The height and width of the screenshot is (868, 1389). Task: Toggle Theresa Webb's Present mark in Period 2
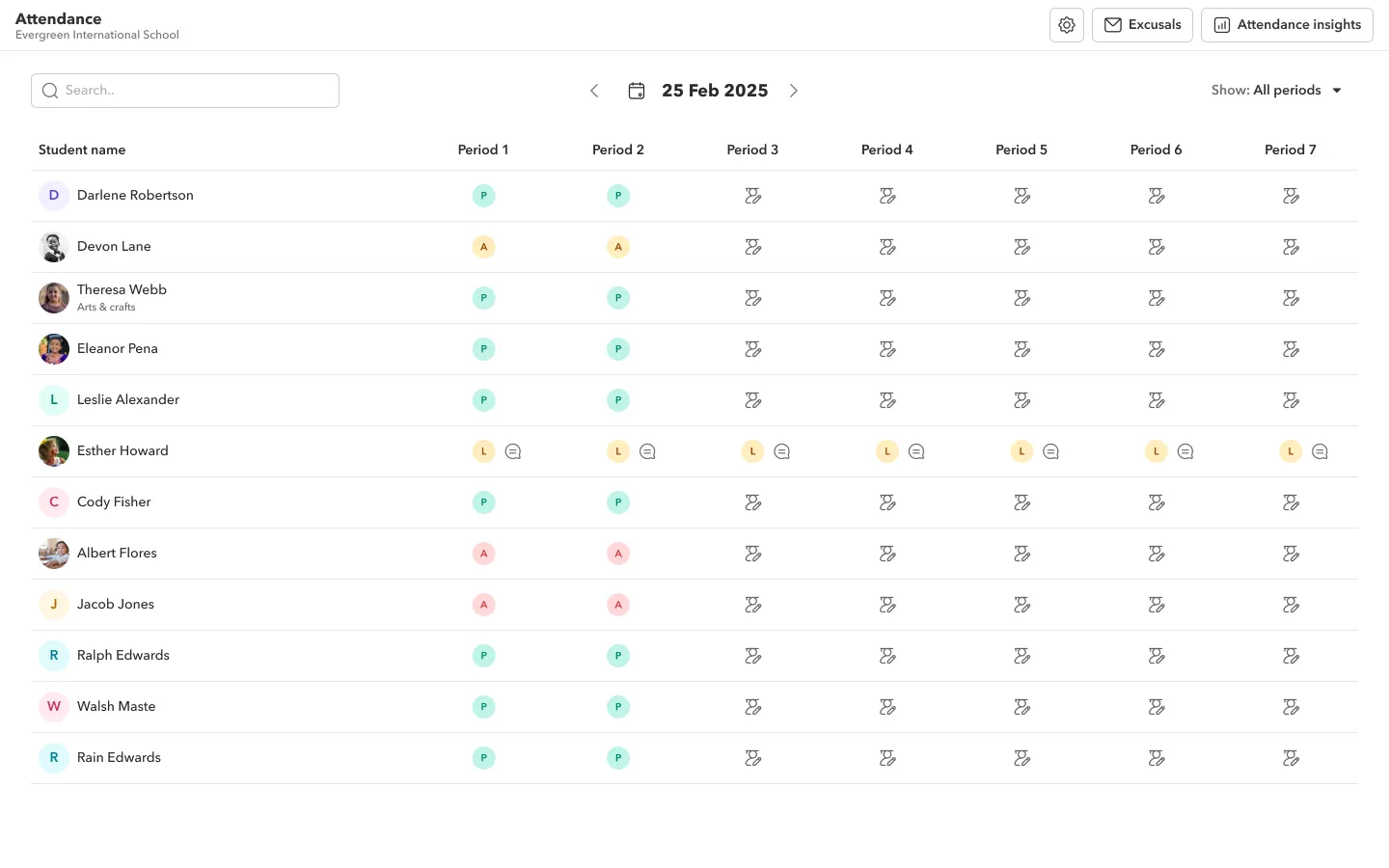(x=618, y=297)
